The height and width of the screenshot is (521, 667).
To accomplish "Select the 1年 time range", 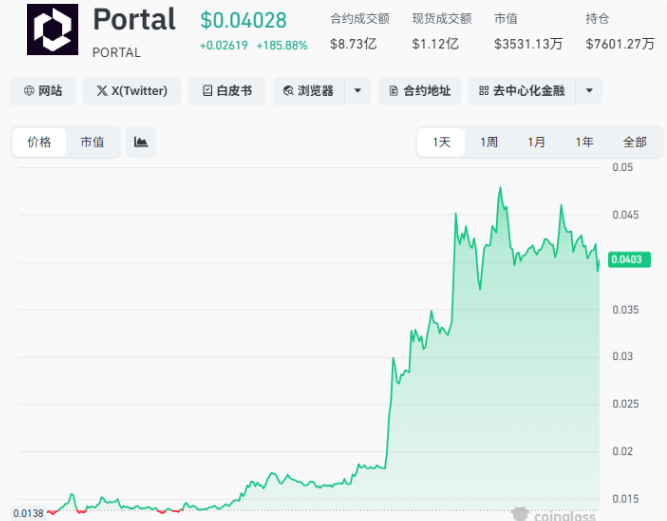I will [584, 142].
